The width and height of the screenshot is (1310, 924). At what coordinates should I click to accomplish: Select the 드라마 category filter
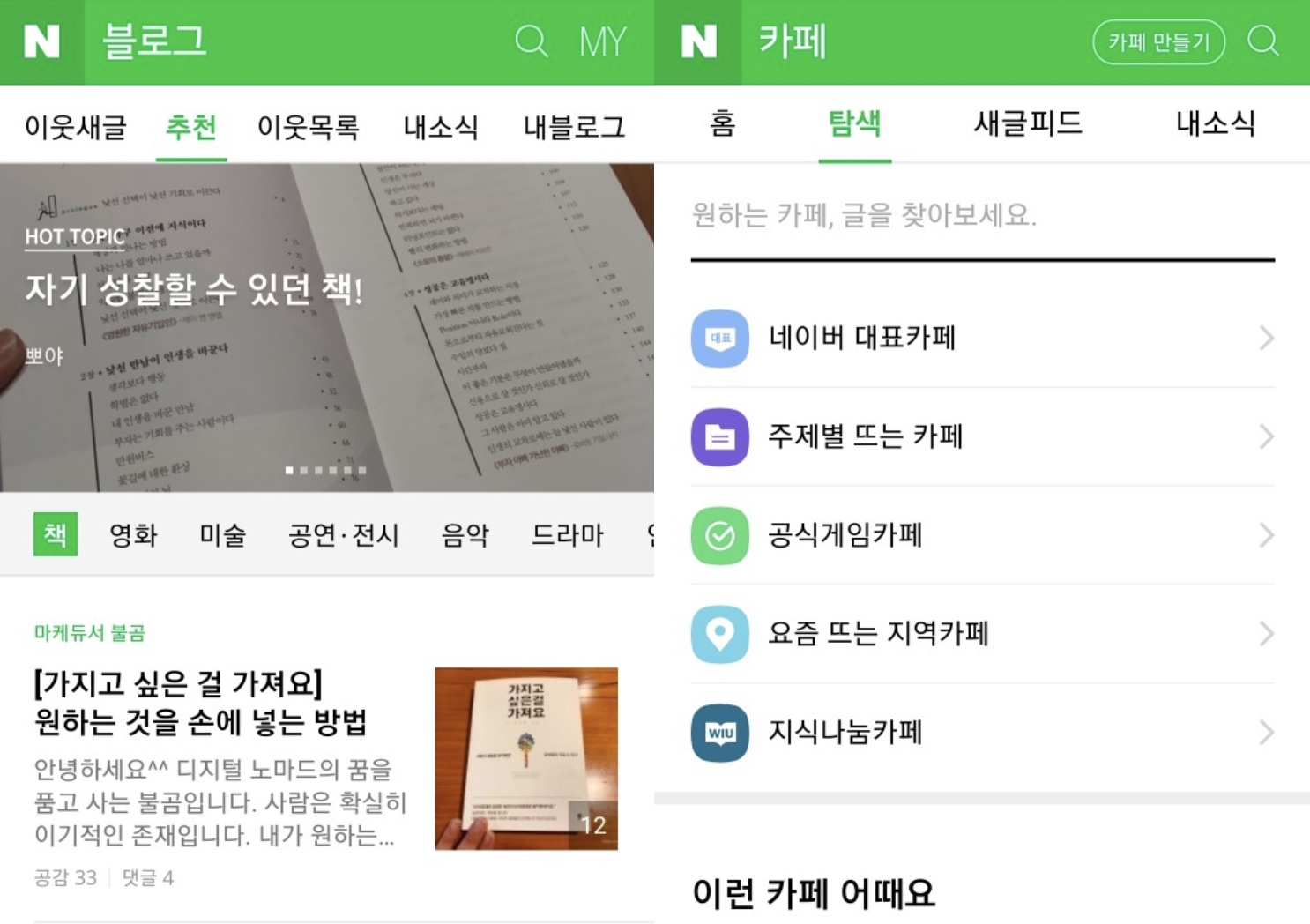(568, 534)
